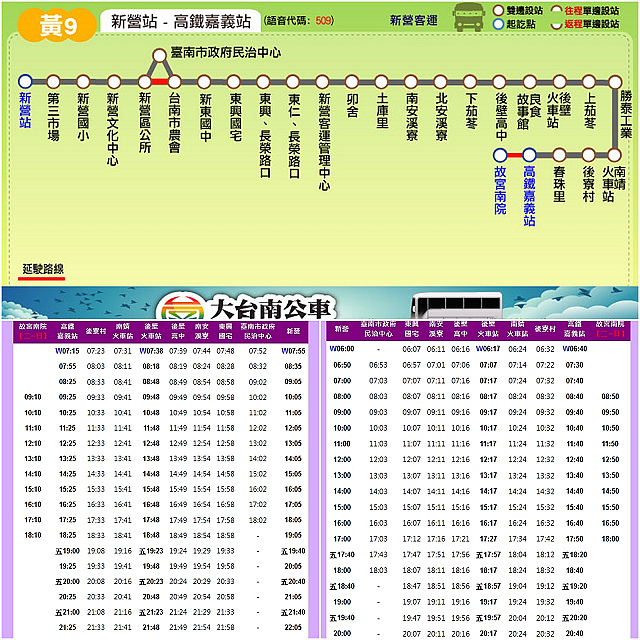Image resolution: width=640 pixels, height=640 pixels.
Task: Click the 五20:20 time cell
Action: pos(575,618)
